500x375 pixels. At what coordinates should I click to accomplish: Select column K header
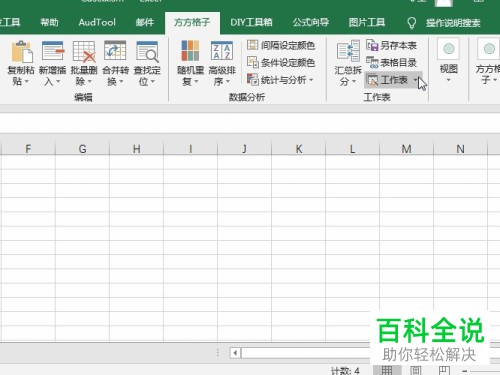click(299, 149)
